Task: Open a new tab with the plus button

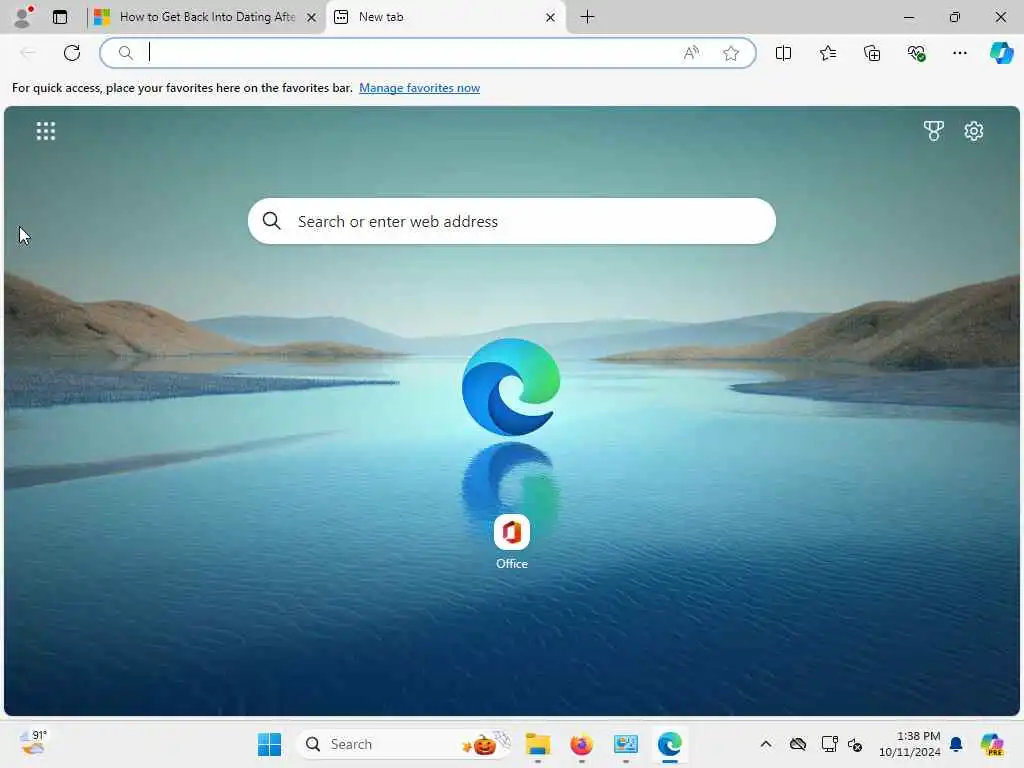Action: click(x=588, y=17)
